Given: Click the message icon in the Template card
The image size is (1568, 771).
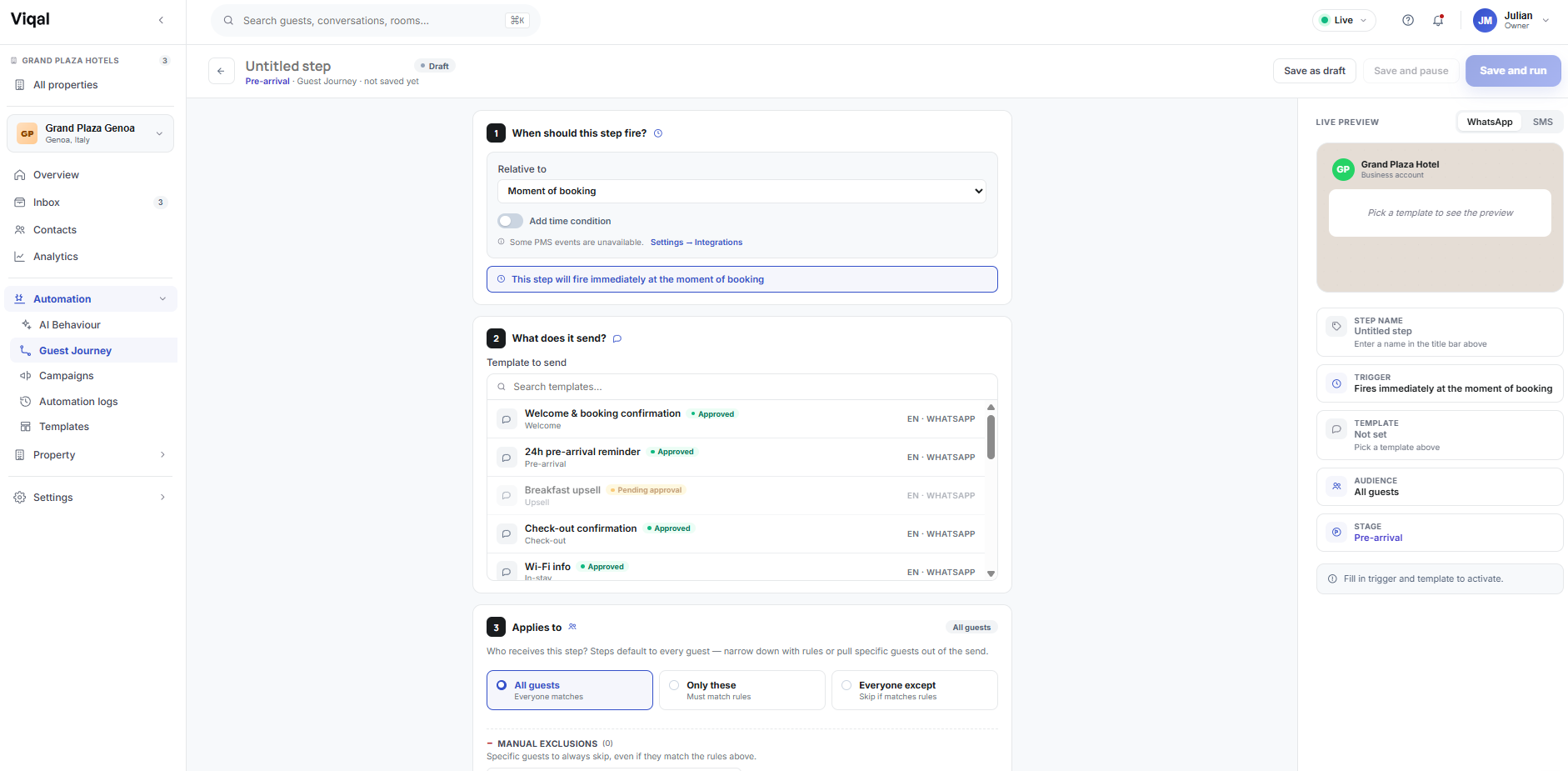Looking at the screenshot, I should pyautogui.click(x=1336, y=429).
